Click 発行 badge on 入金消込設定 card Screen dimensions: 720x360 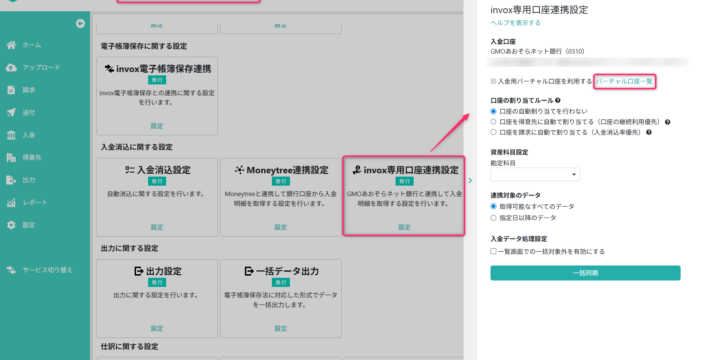157,181
